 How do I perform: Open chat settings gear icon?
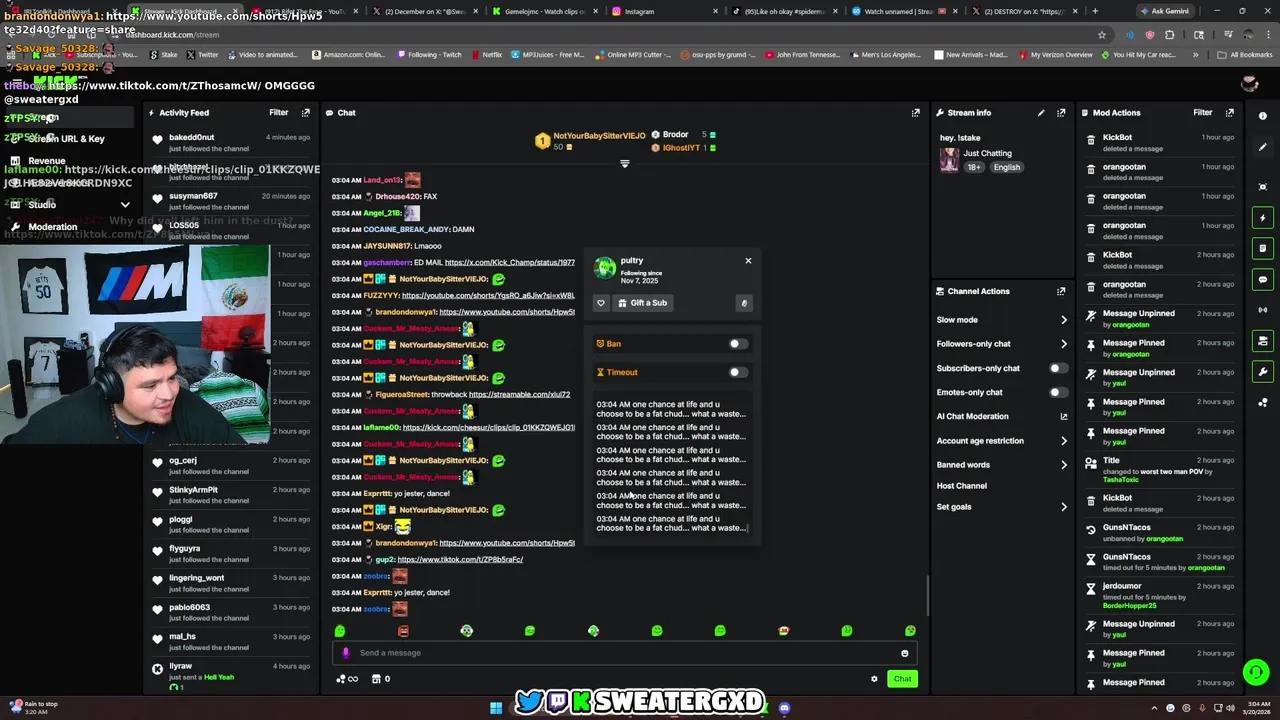tap(874, 679)
